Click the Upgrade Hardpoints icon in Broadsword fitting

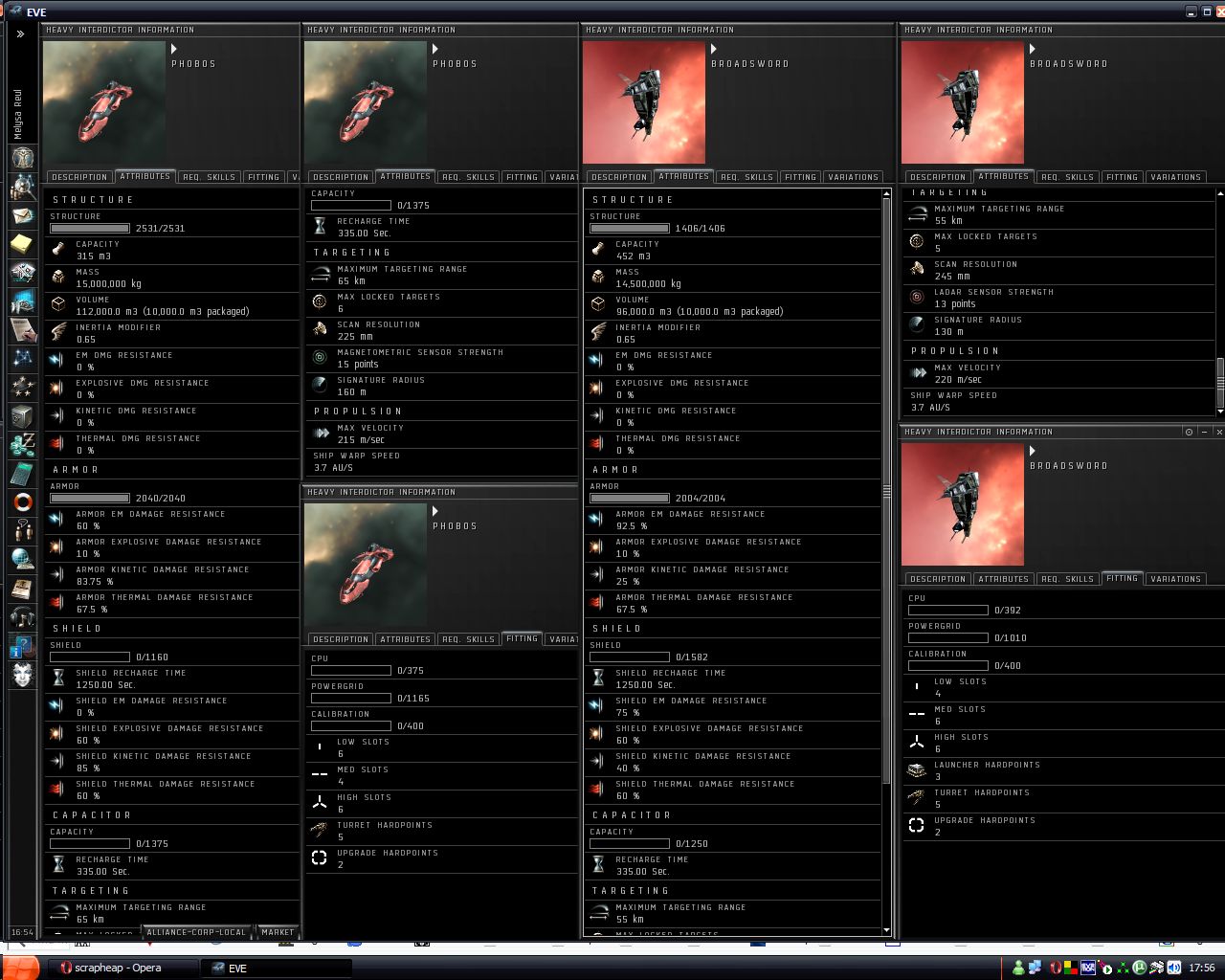(917, 825)
